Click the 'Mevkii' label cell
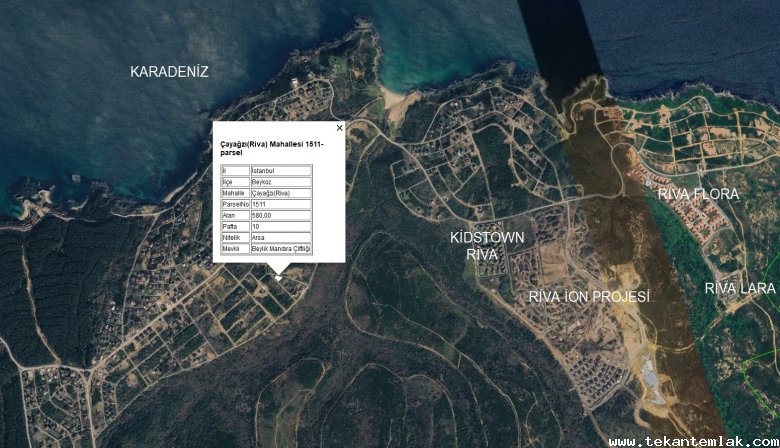 click(235, 249)
